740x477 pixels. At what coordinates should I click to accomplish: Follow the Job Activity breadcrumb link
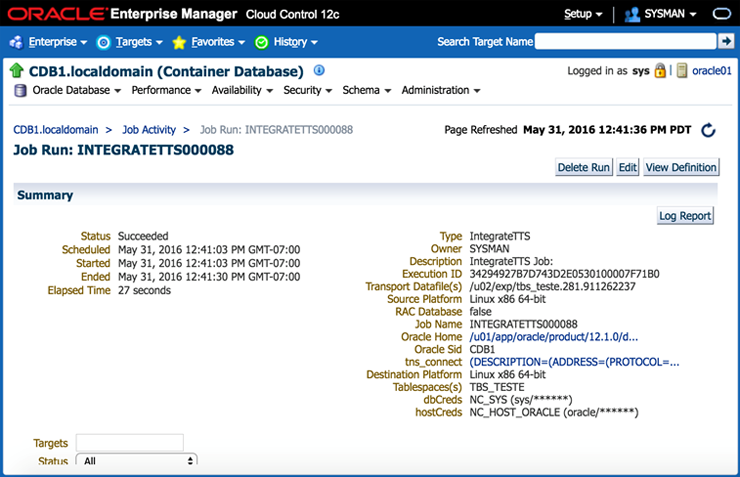[x=149, y=130]
